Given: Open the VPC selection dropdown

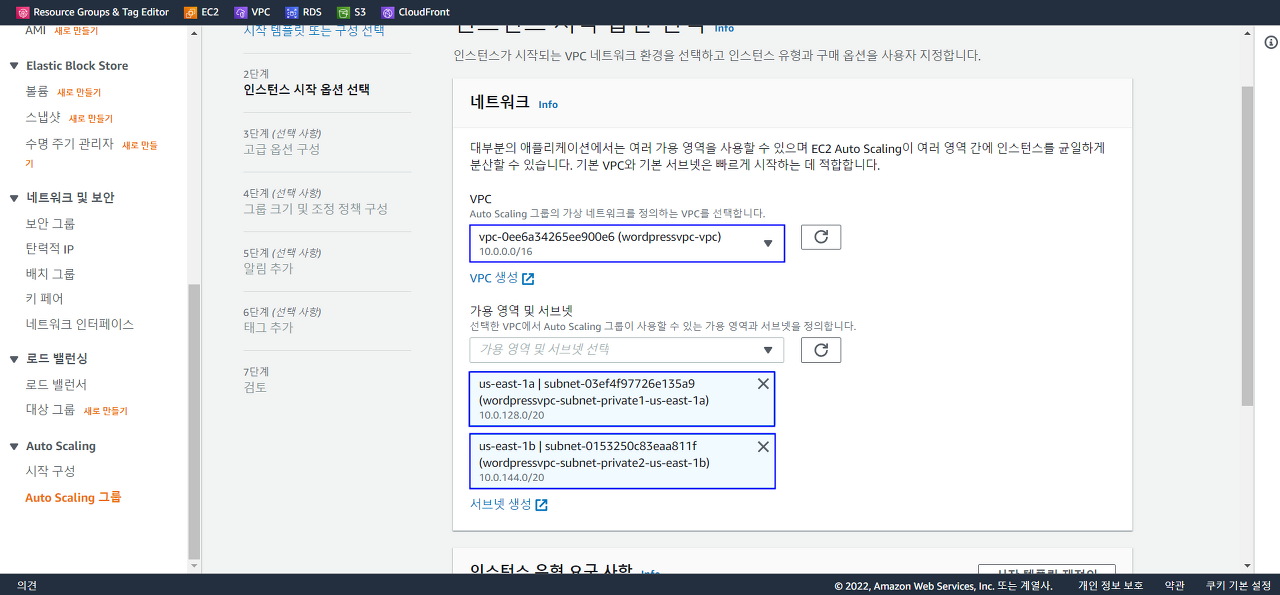Looking at the screenshot, I should [x=627, y=243].
